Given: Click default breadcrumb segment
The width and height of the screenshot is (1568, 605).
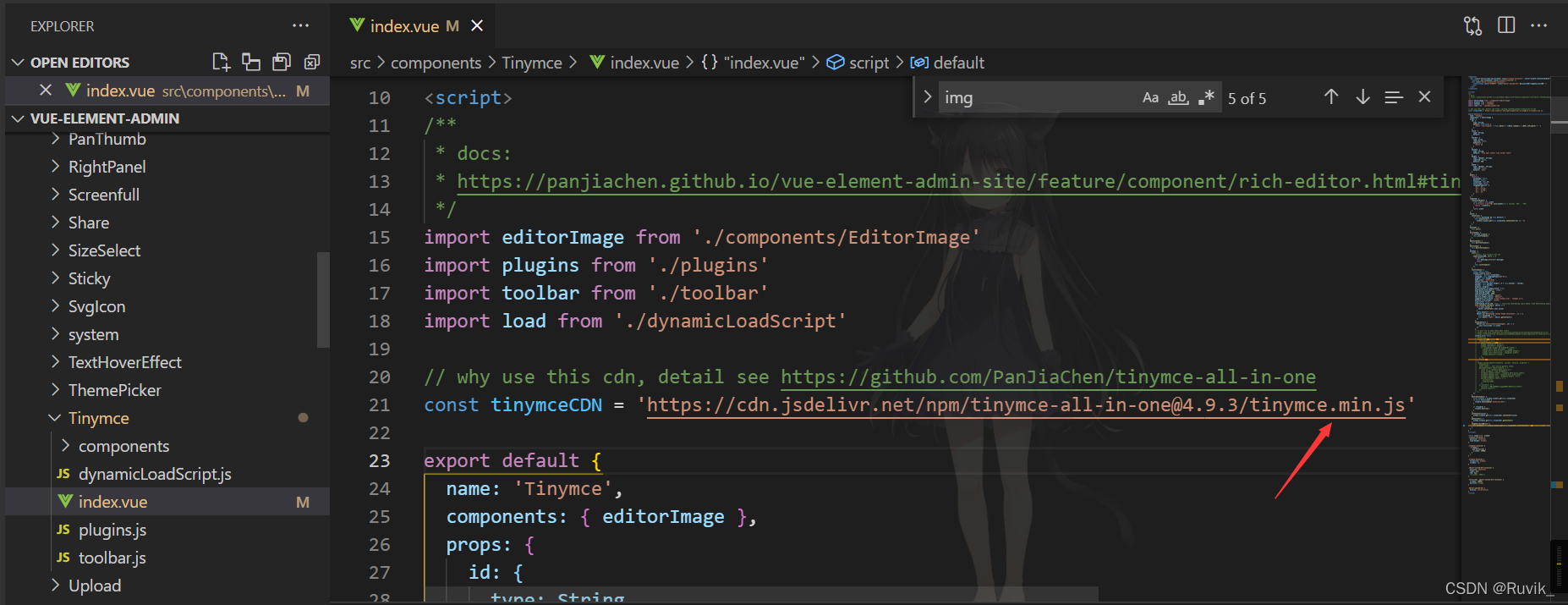Looking at the screenshot, I should 947,63.
